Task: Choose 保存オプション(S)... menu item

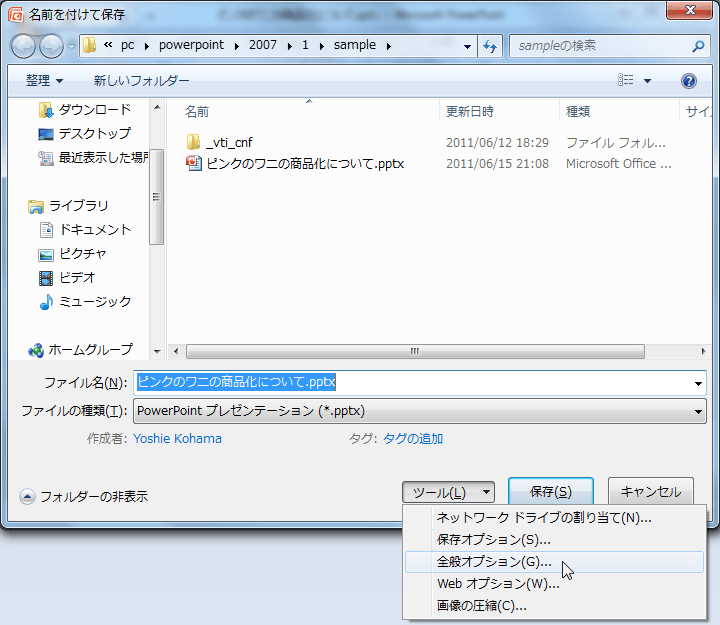Action: pyautogui.click(x=554, y=540)
